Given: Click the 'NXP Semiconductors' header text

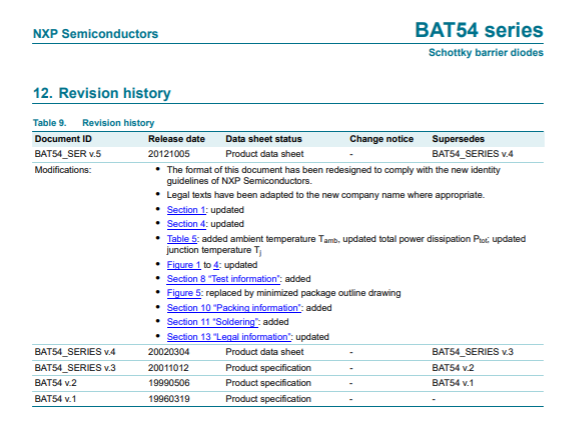Looking at the screenshot, I should point(95,34).
